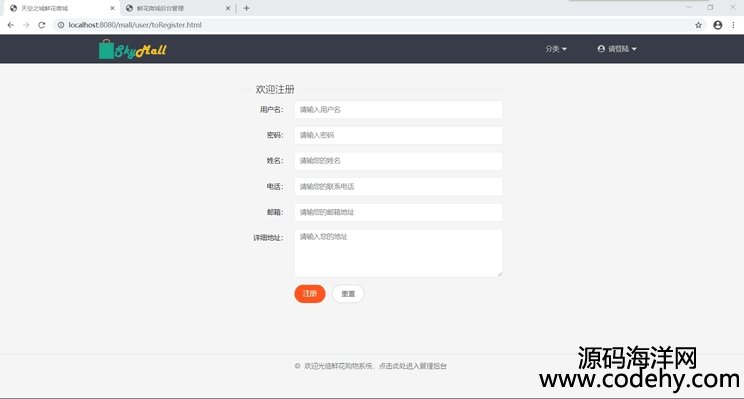Open Chrome three-dot menu
Screen dimensions: 744x399
[x=733, y=25]
